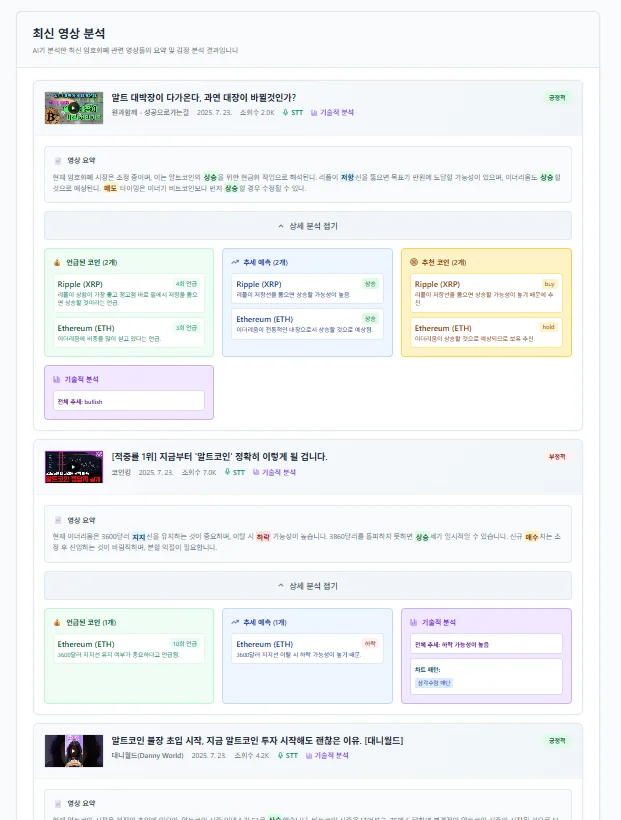Screen dimensions: 621x820
Task: Click bar chart icon in second card's purple 기술적 분석 panel
Action: pyautogui.click(x=414, y=622)
